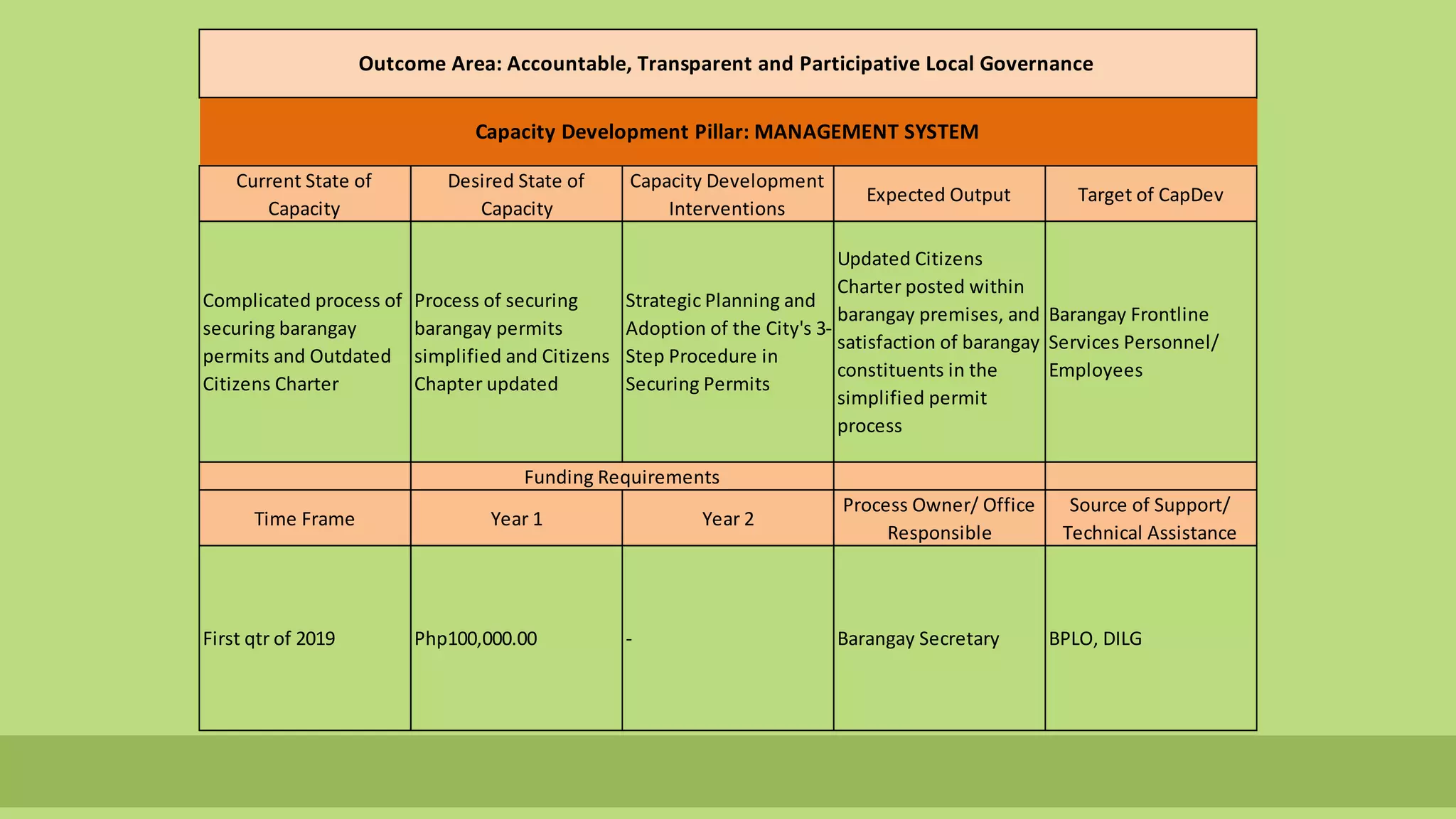
Task: Select the Process Owner/ Office Responsible header
Action: (938, 519)
